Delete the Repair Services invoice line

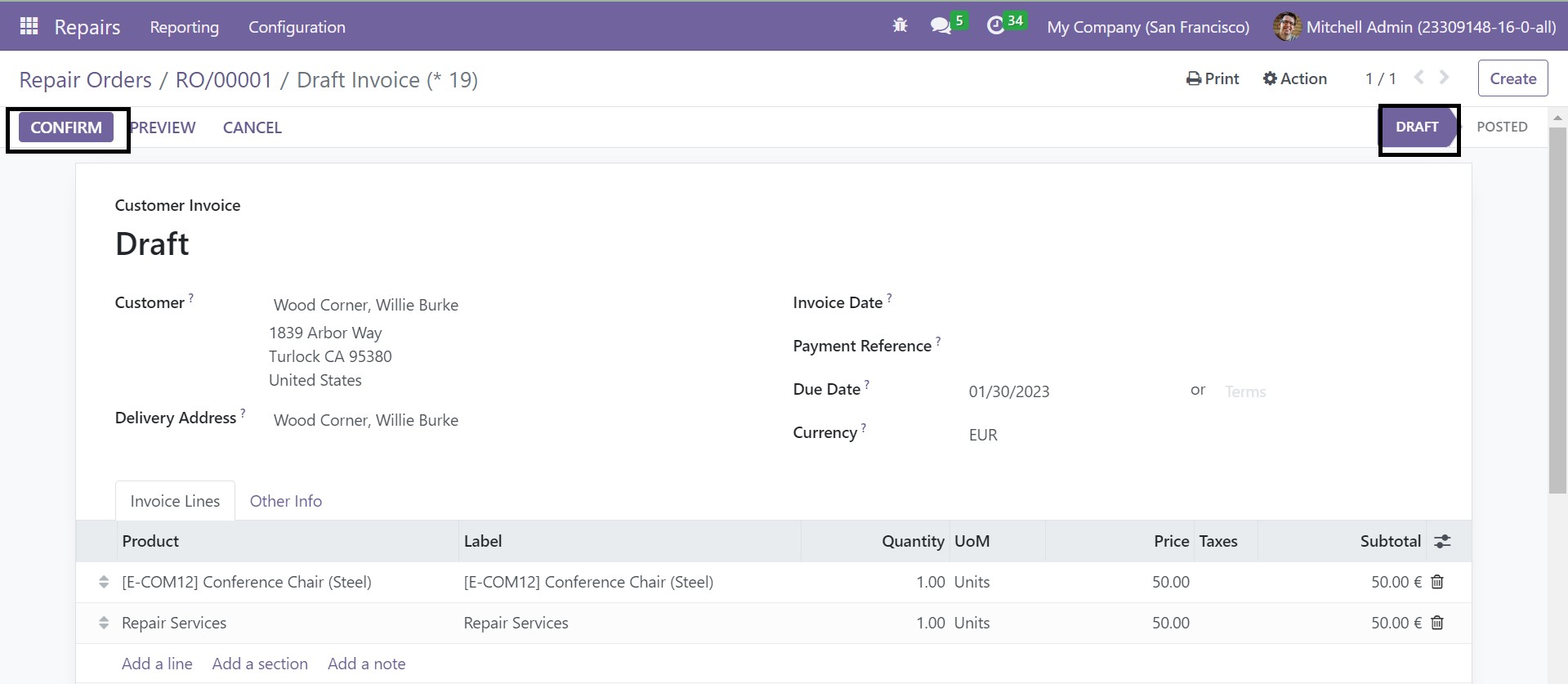[x=1437, y=623]
